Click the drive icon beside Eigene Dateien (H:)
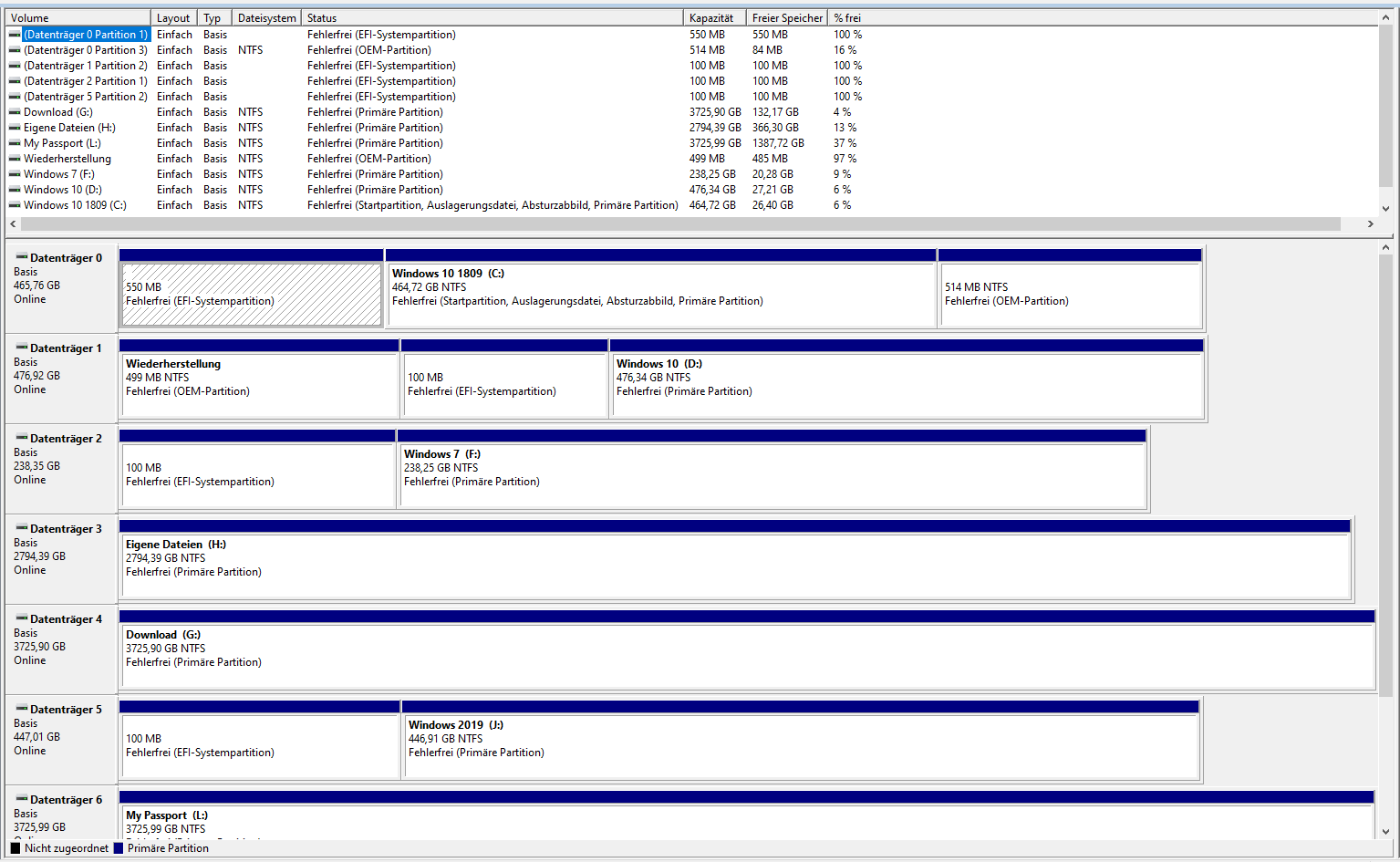Screen dimensions: 1400x862 click(x=15, y=128)
